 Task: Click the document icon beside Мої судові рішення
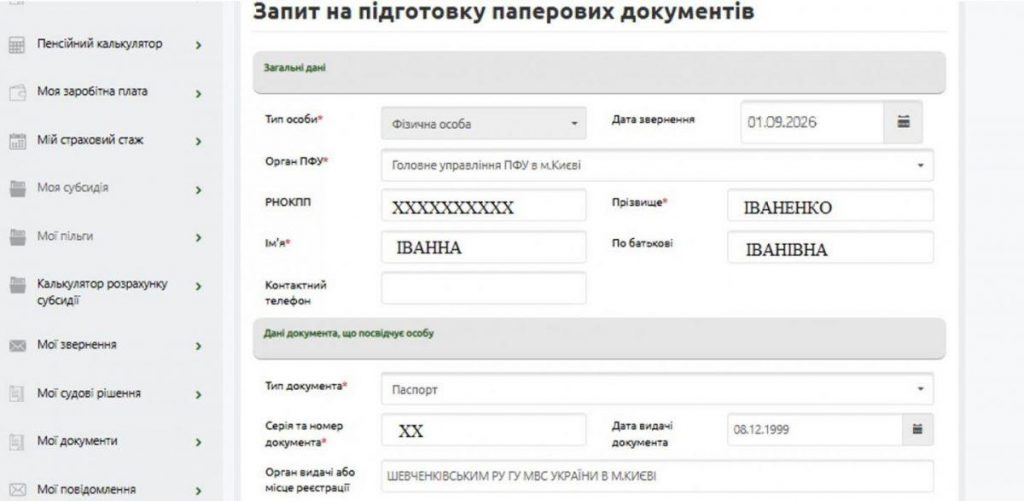18,394
